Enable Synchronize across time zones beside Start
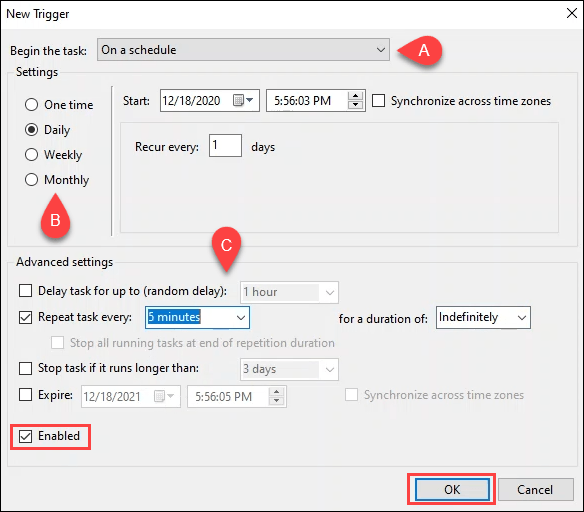The width and height of the screenshot is (584, 512). 378,101
